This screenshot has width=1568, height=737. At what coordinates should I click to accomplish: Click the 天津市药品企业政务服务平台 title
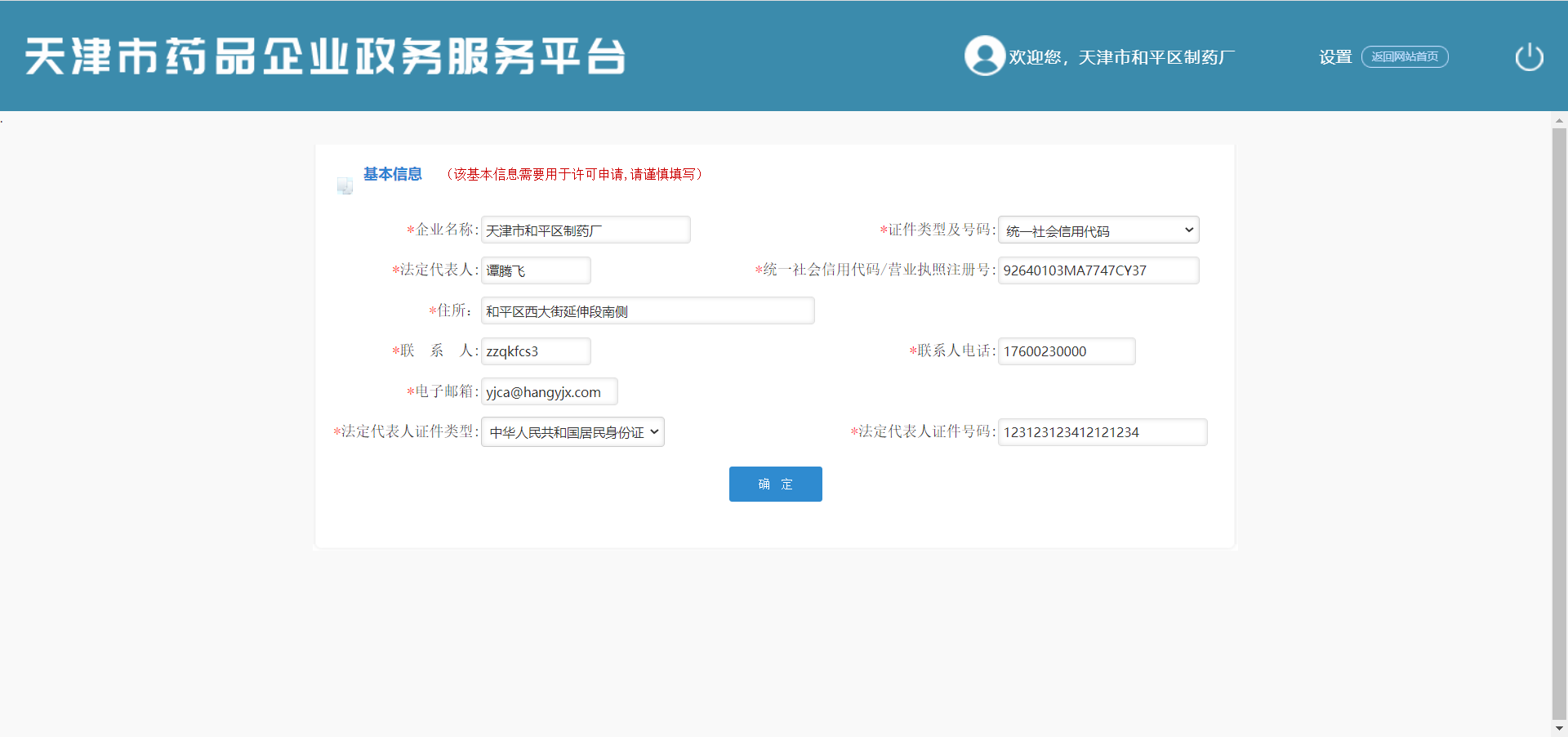[x=325, y=56]
